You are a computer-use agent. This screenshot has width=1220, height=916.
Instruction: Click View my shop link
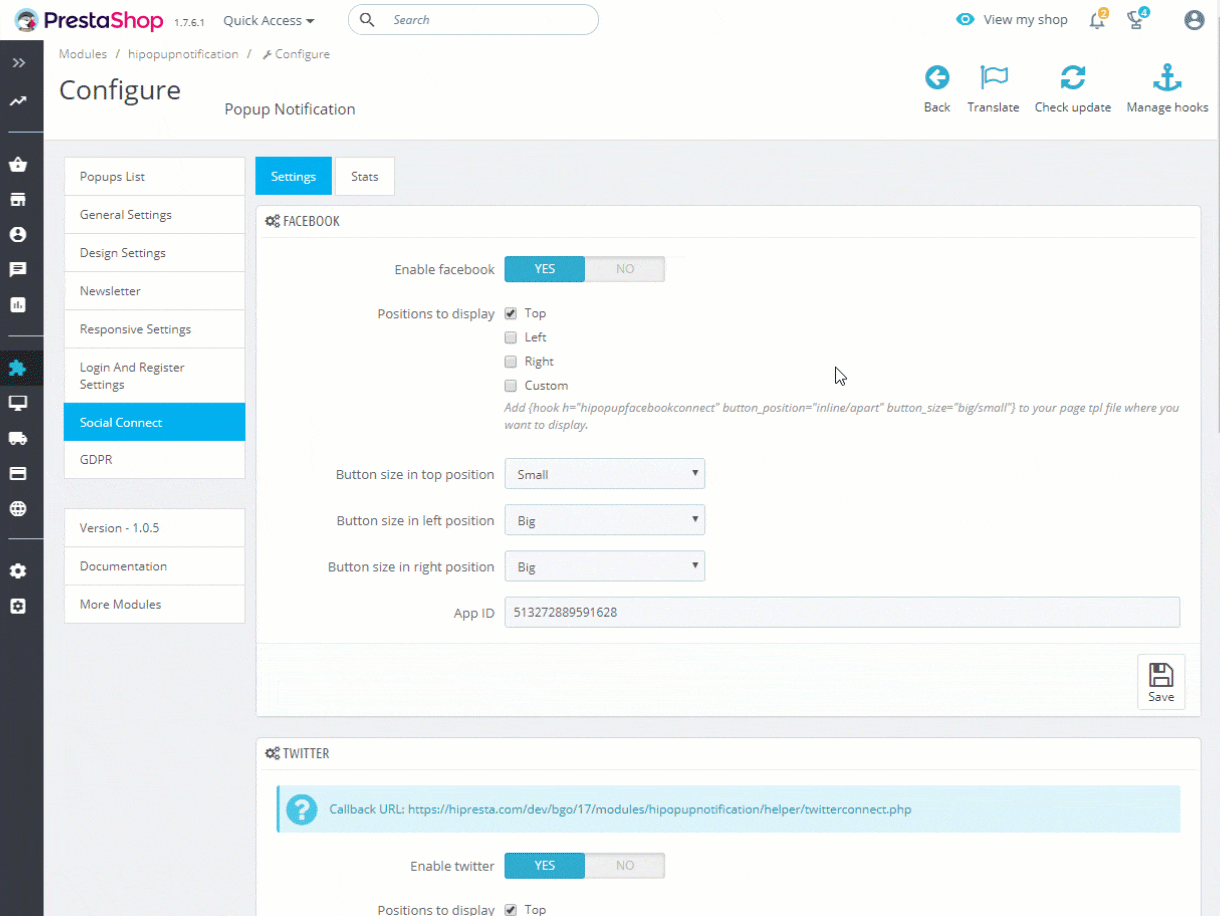coord(1025,20)
